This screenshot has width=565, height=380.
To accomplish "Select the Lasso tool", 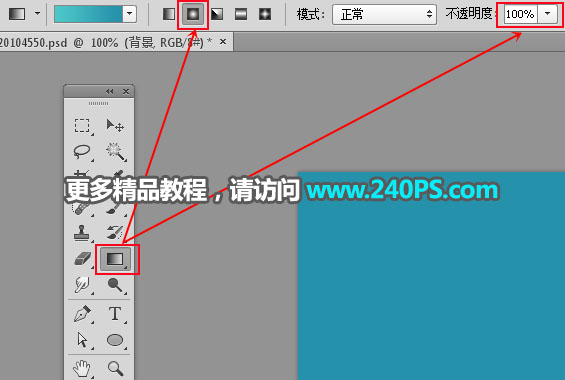I will click(82, 151).
